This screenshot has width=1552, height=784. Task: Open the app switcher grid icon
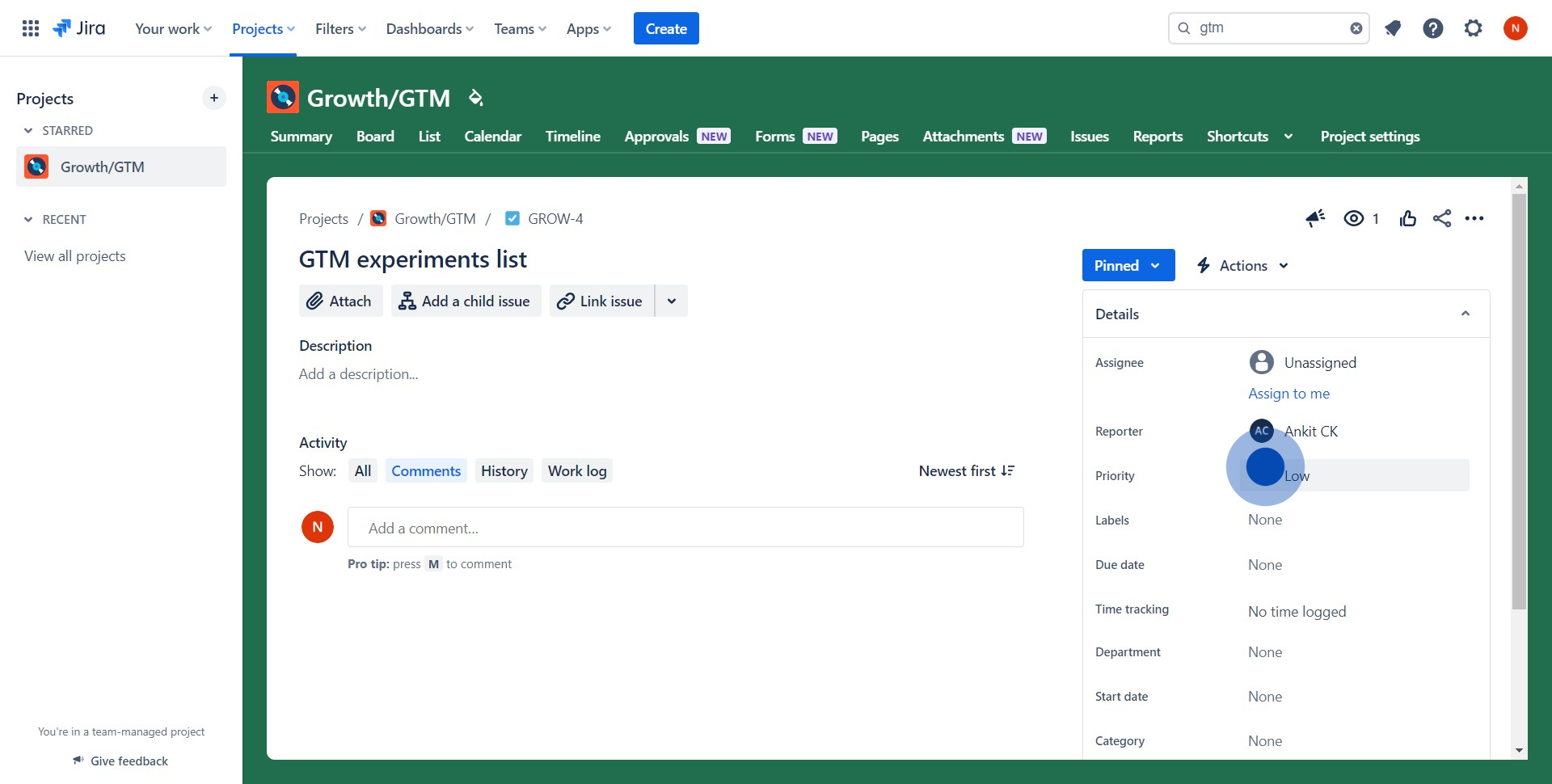click(31, 28)
